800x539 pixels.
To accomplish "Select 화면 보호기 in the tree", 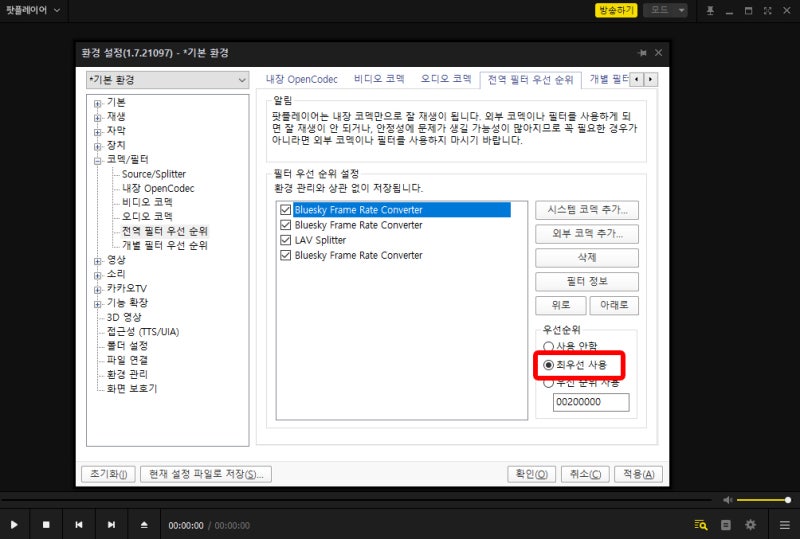I will [x=132, y=389].
